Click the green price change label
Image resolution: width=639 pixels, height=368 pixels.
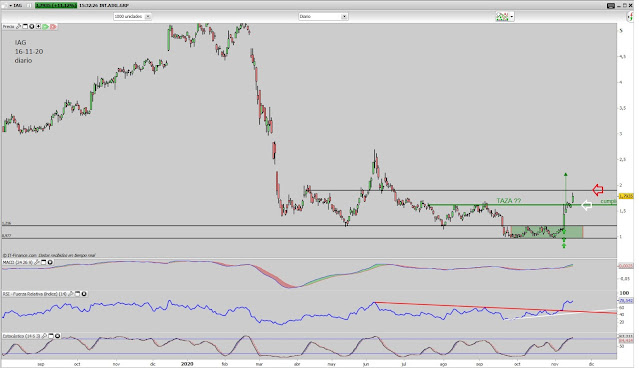(x=56, y=6)
